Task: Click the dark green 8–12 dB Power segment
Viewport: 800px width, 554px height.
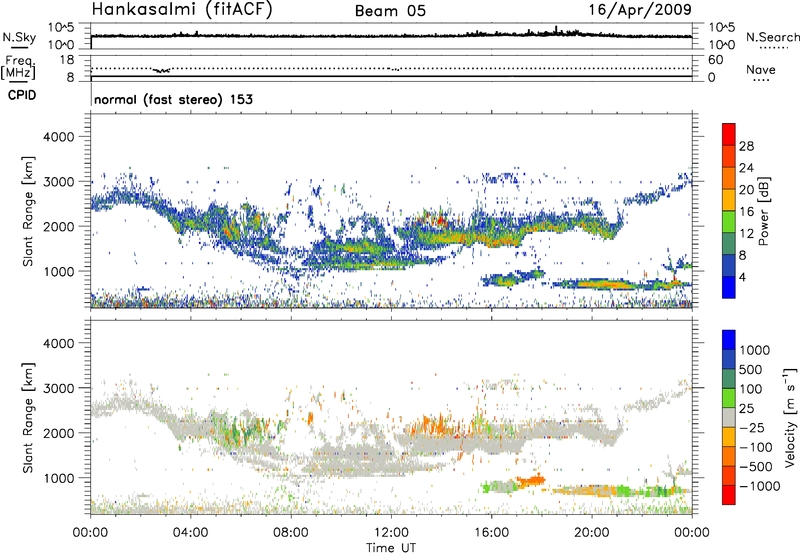Action: pyautogui.click(x=729, y=244)
